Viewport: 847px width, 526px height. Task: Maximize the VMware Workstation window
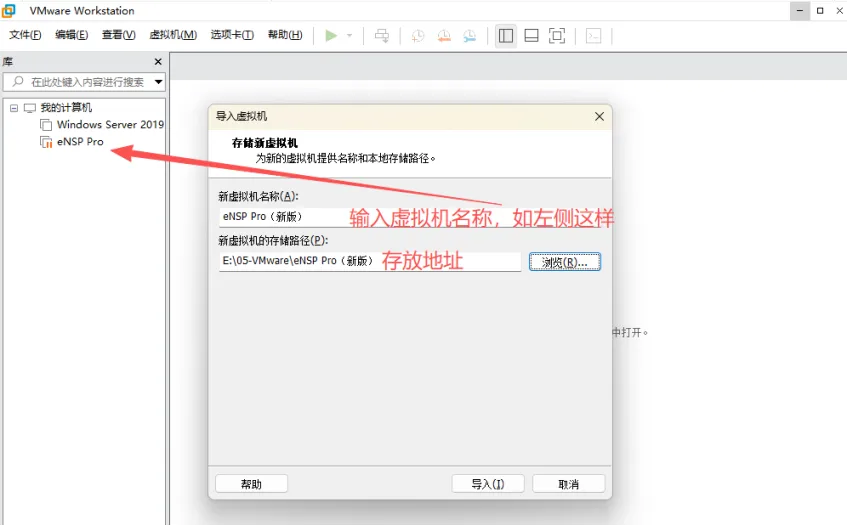tap(820, 11)
